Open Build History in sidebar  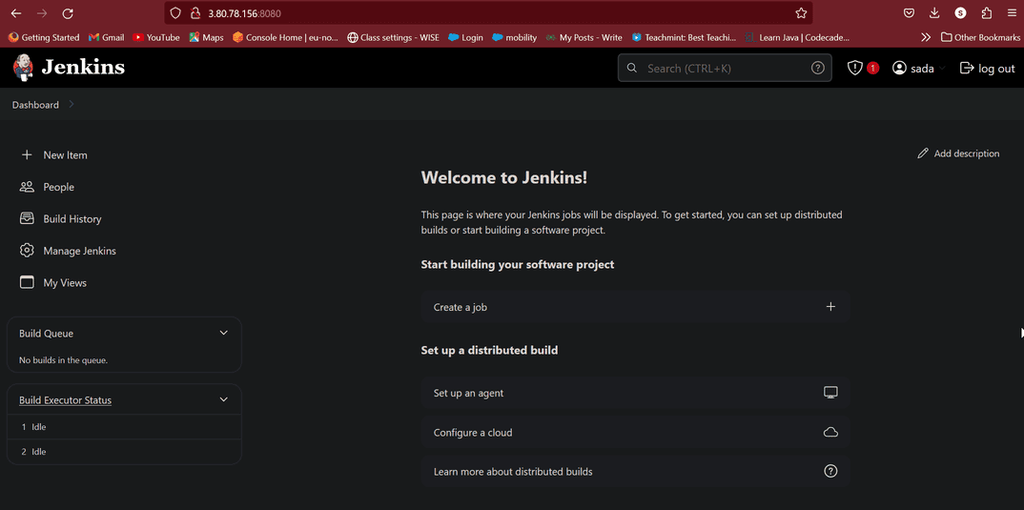pos(72,219)
